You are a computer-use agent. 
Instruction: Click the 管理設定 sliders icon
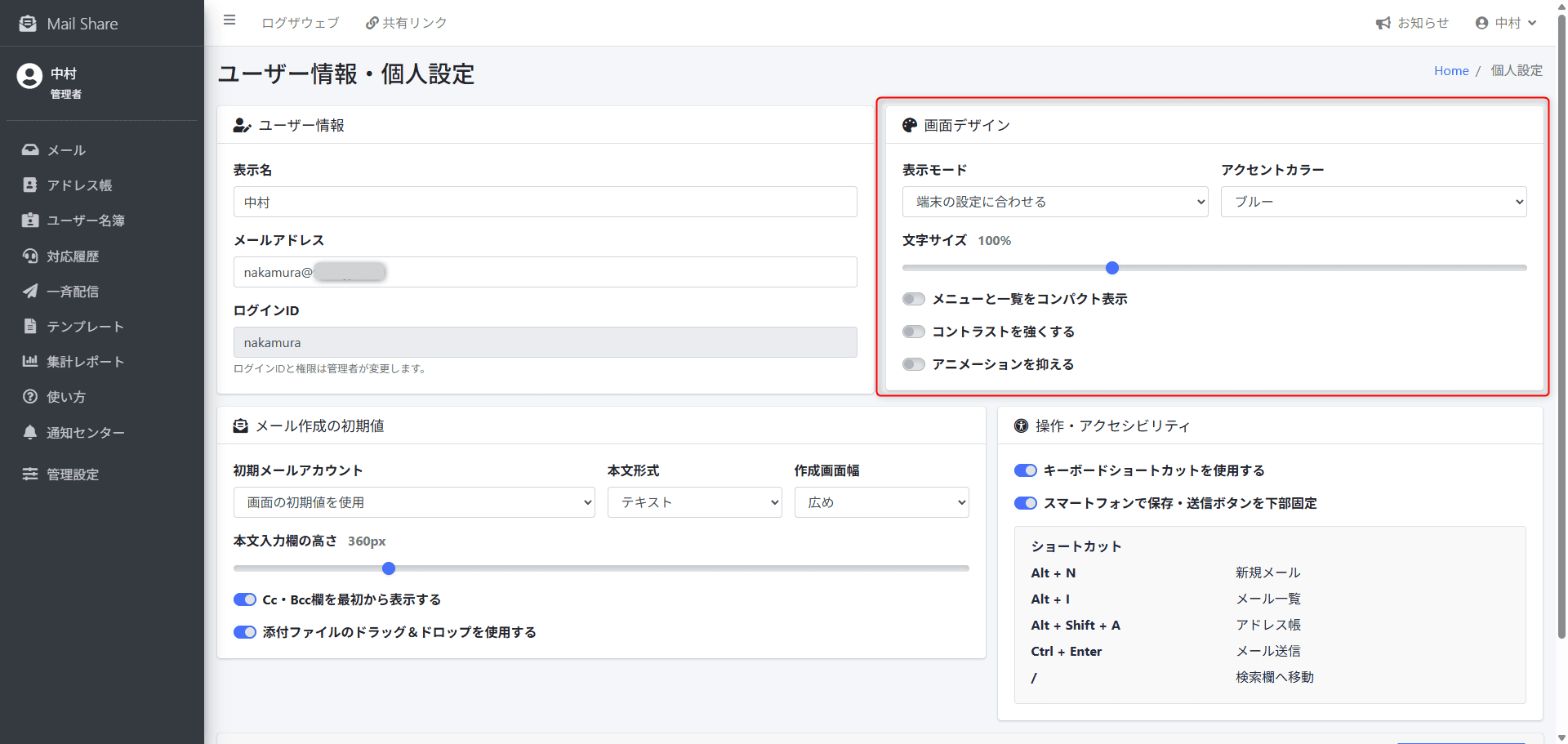point(30,474)
